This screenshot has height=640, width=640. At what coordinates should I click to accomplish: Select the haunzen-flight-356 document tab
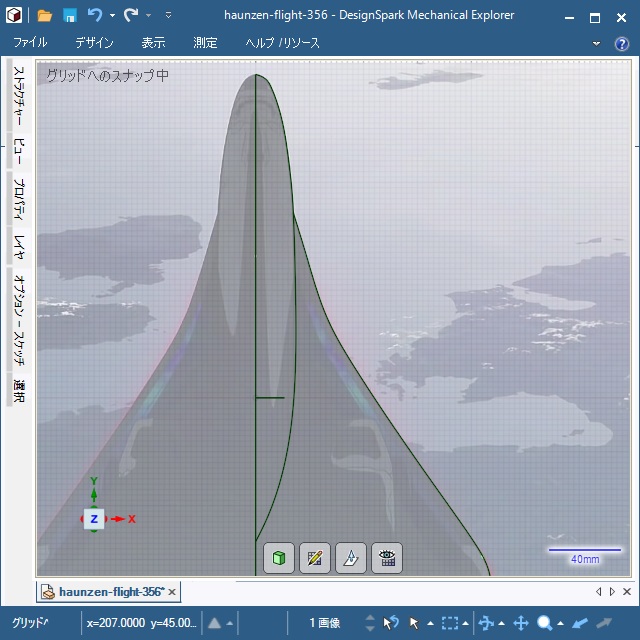(111, 592)
